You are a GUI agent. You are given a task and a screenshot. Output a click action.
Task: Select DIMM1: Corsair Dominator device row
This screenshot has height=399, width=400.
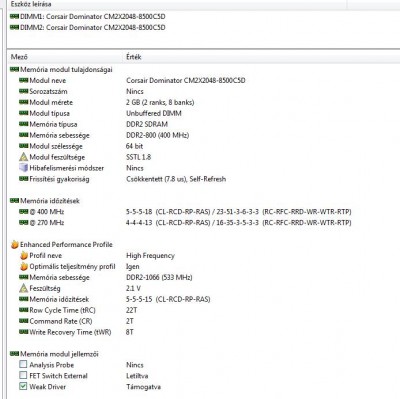click(x=88, y=17)
